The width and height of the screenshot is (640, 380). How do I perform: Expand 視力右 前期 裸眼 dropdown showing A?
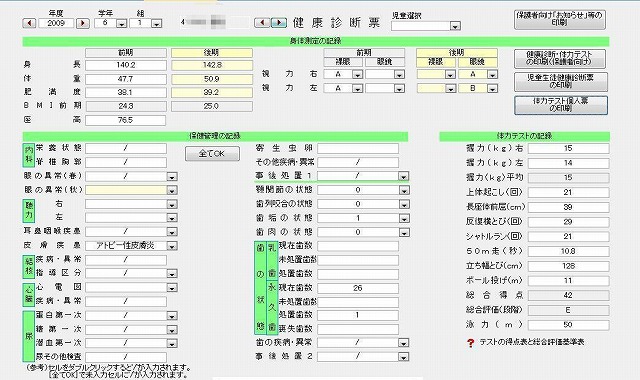click(357, 75)
